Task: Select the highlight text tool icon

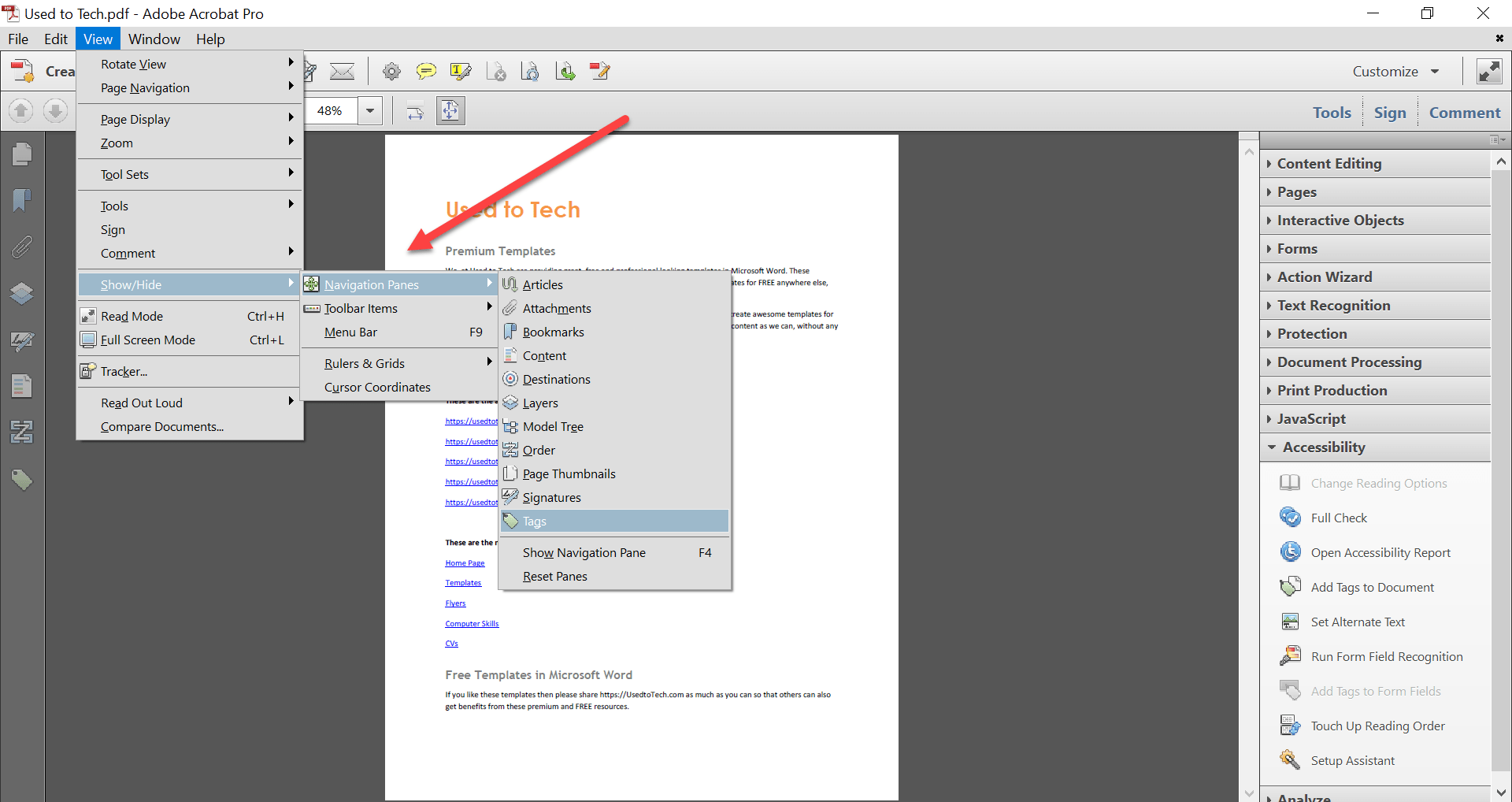Action: 460,72
